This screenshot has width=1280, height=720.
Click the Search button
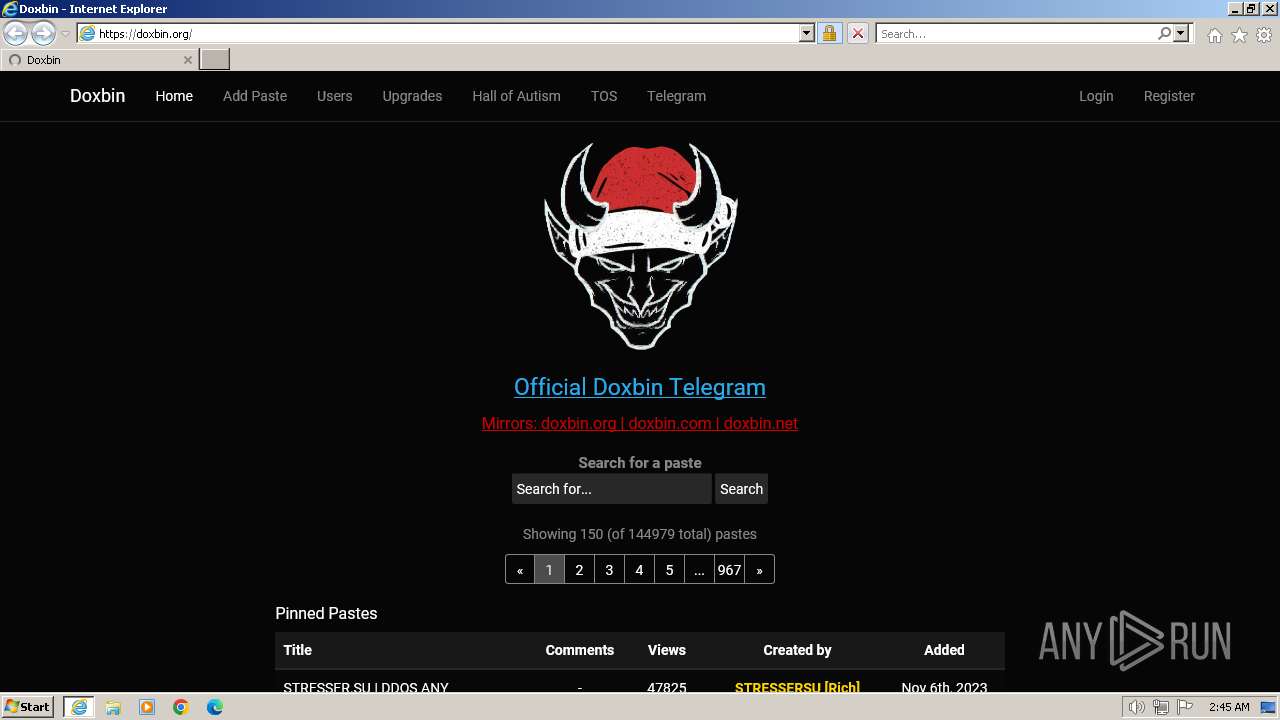coord(741,489)
